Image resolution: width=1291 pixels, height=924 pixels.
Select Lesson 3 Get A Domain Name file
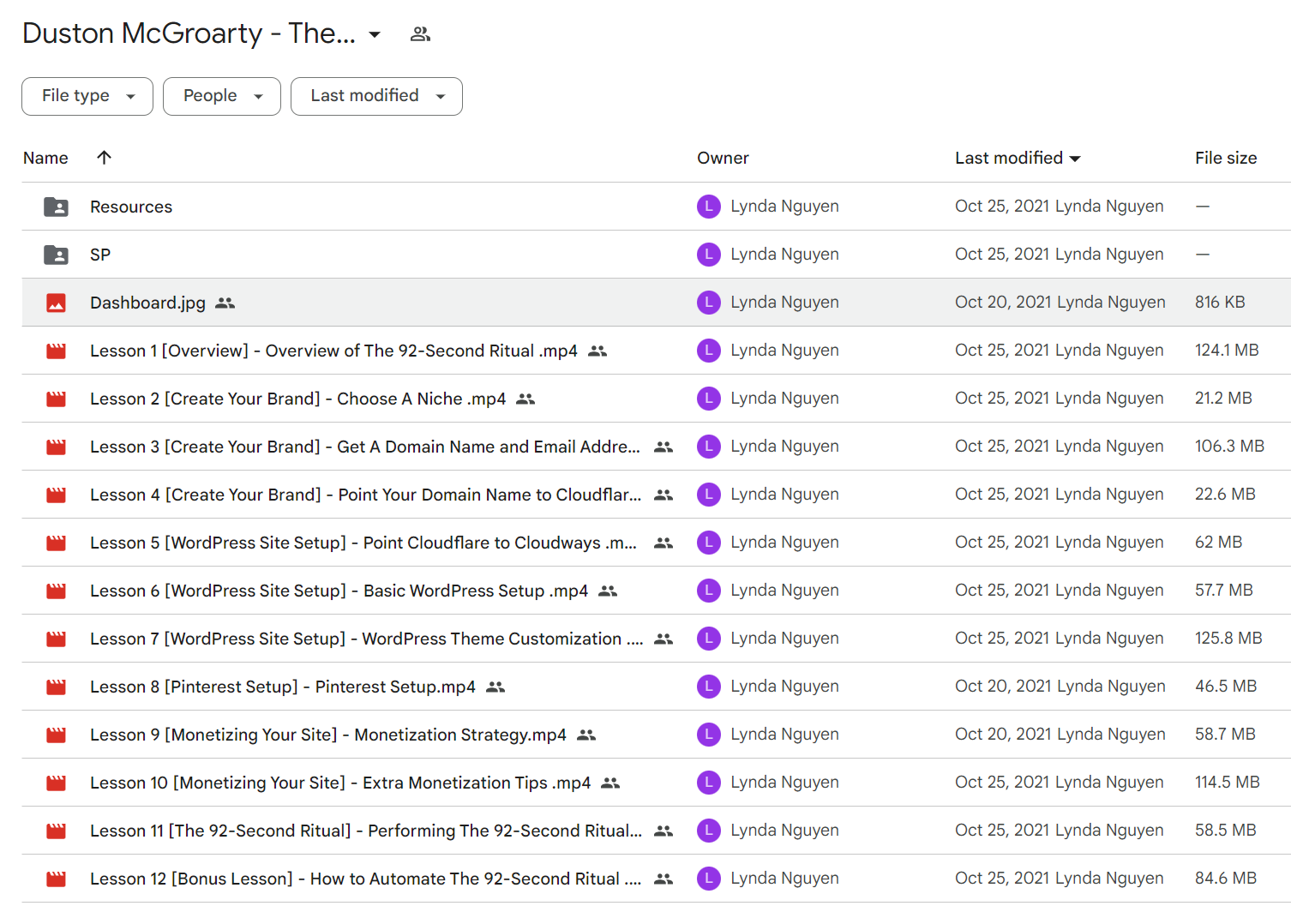[365, 447]
